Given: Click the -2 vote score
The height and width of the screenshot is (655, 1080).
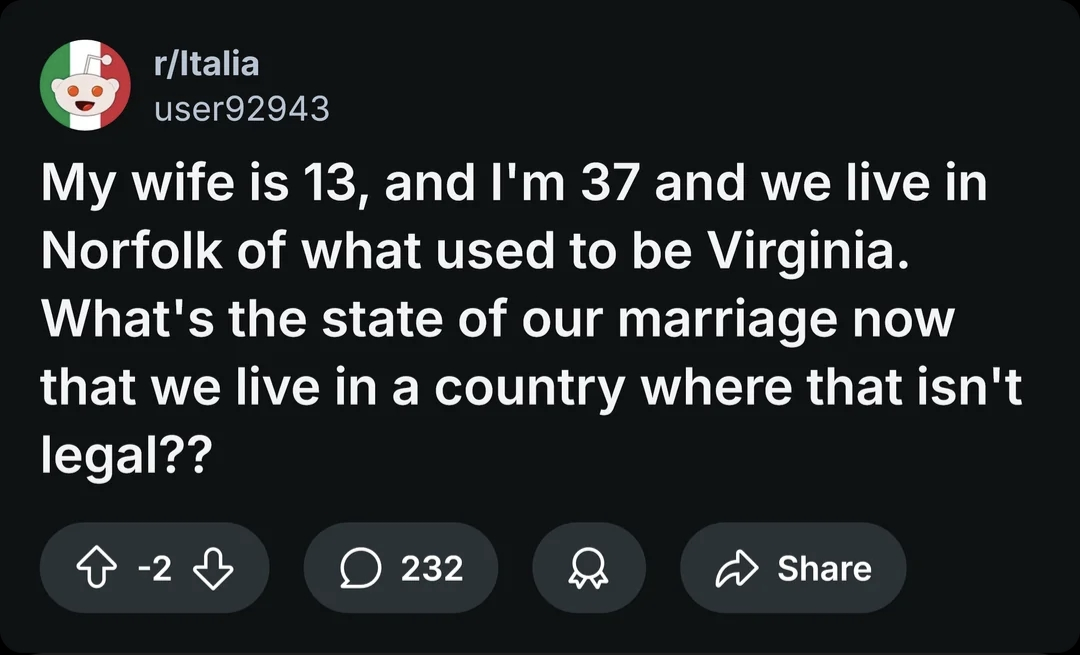Looking at the screenshot, I should coord(153,568).
